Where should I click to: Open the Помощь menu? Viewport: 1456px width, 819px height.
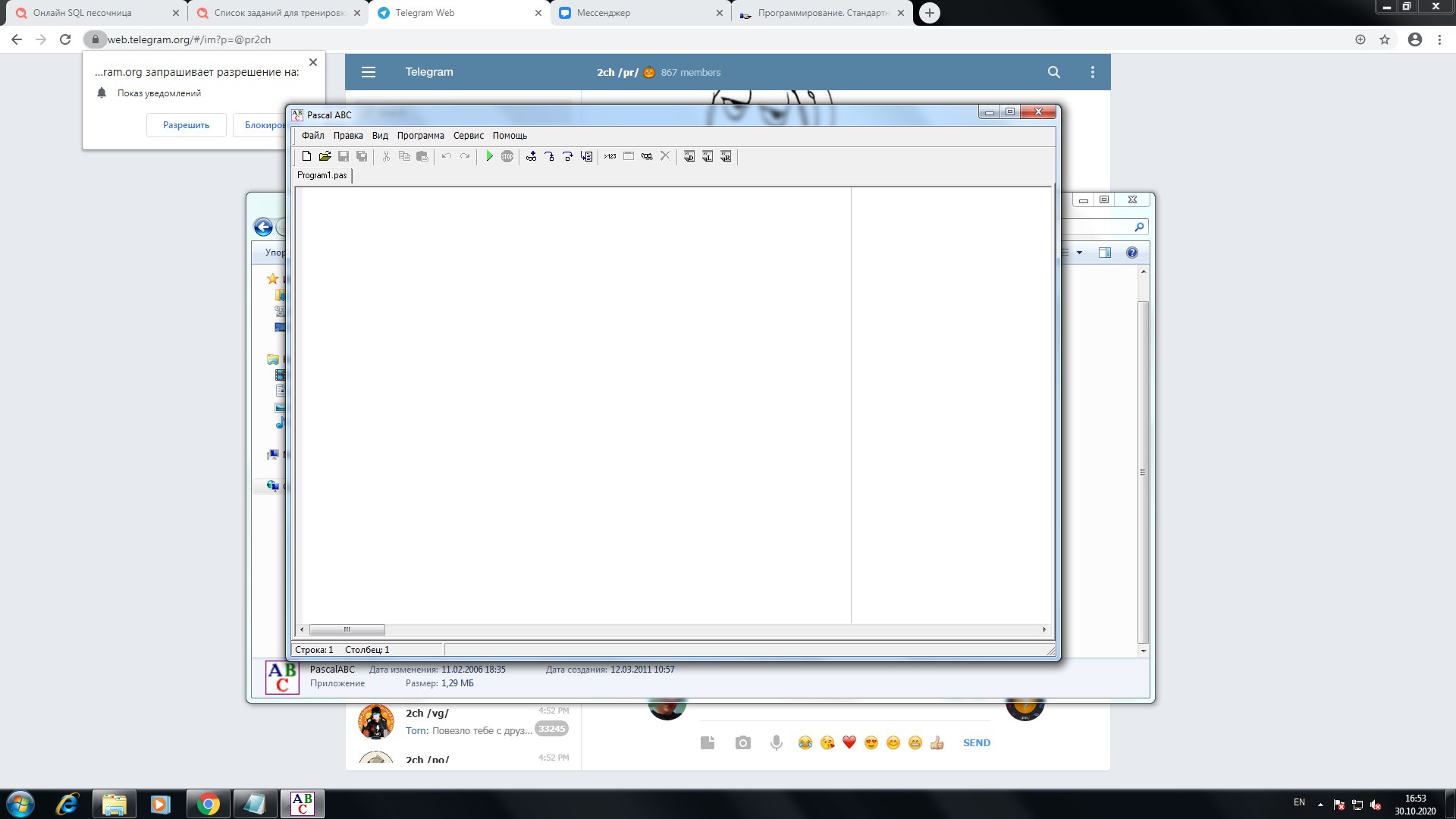510,136
